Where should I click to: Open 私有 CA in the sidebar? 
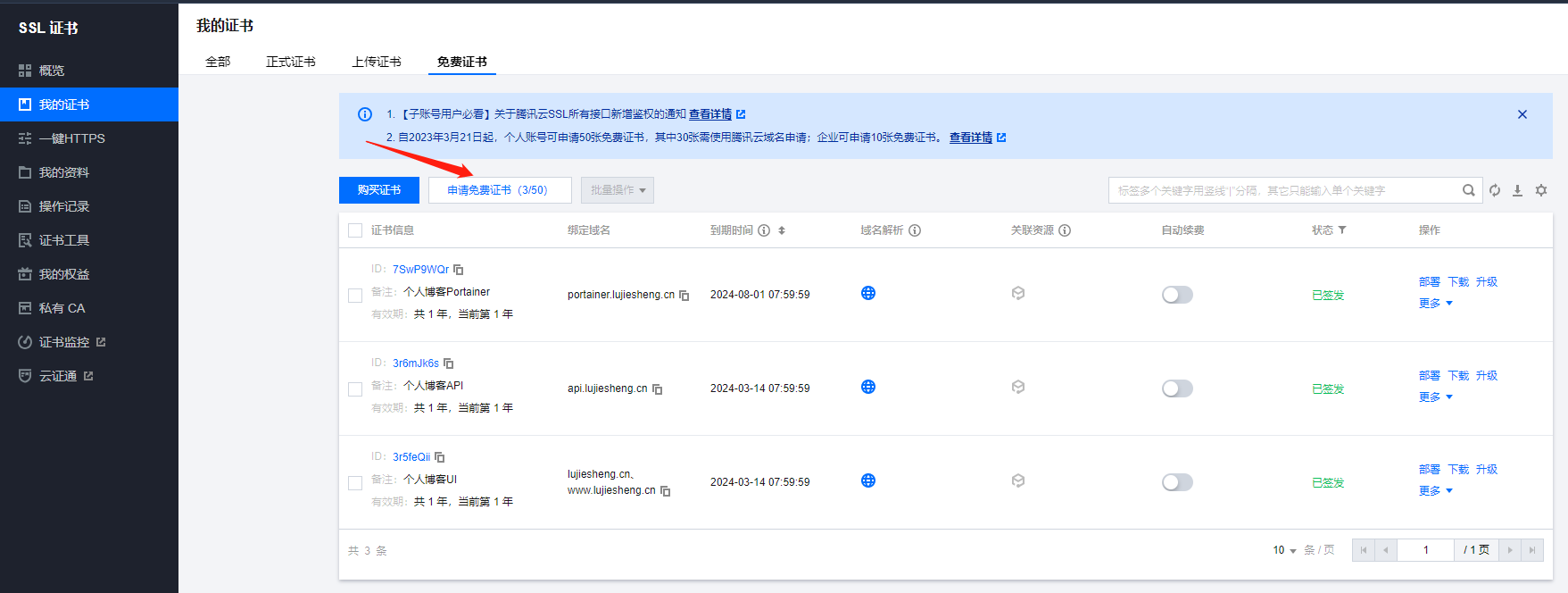pyautogui.click(x=89, y=308)
